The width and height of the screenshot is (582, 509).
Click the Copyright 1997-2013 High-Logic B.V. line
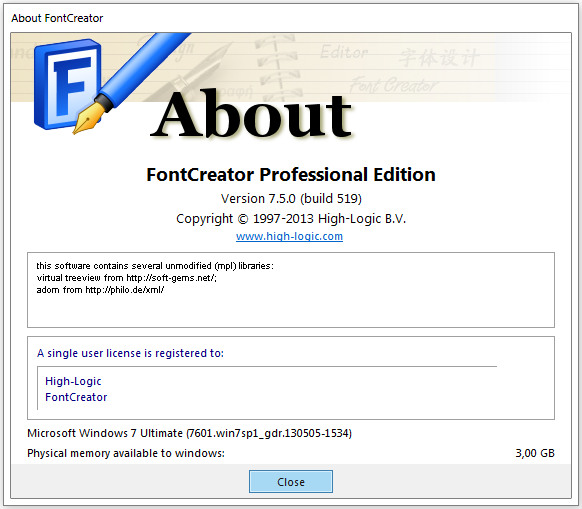(291, 219)
